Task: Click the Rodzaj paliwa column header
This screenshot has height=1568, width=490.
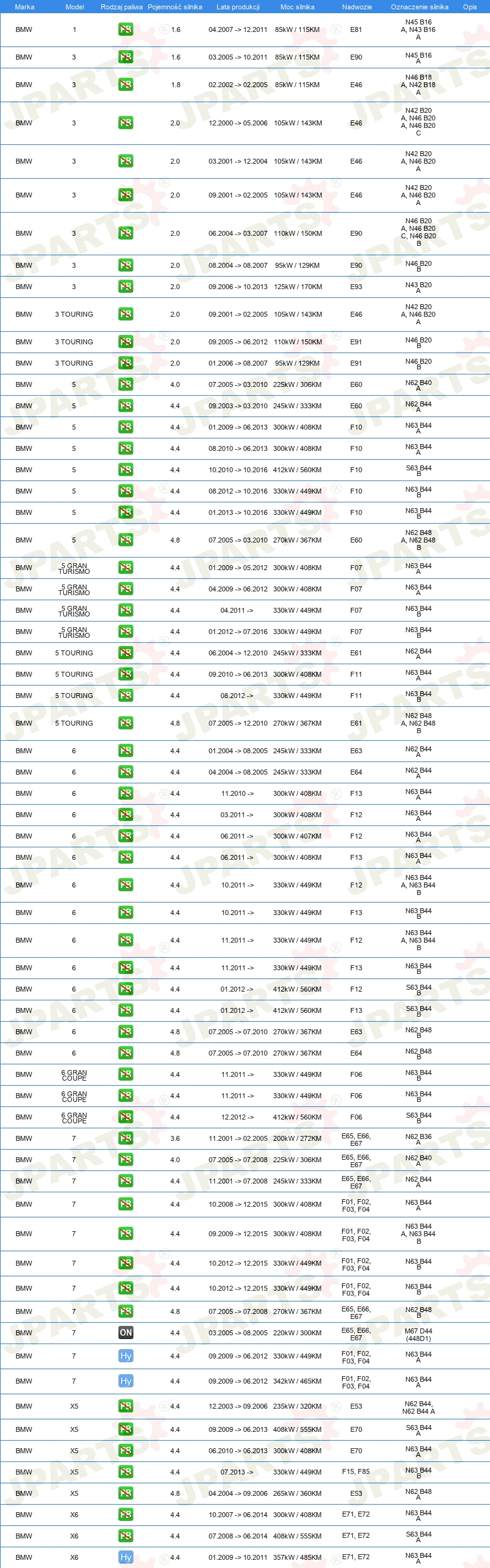Action: [x=122, y=7]
